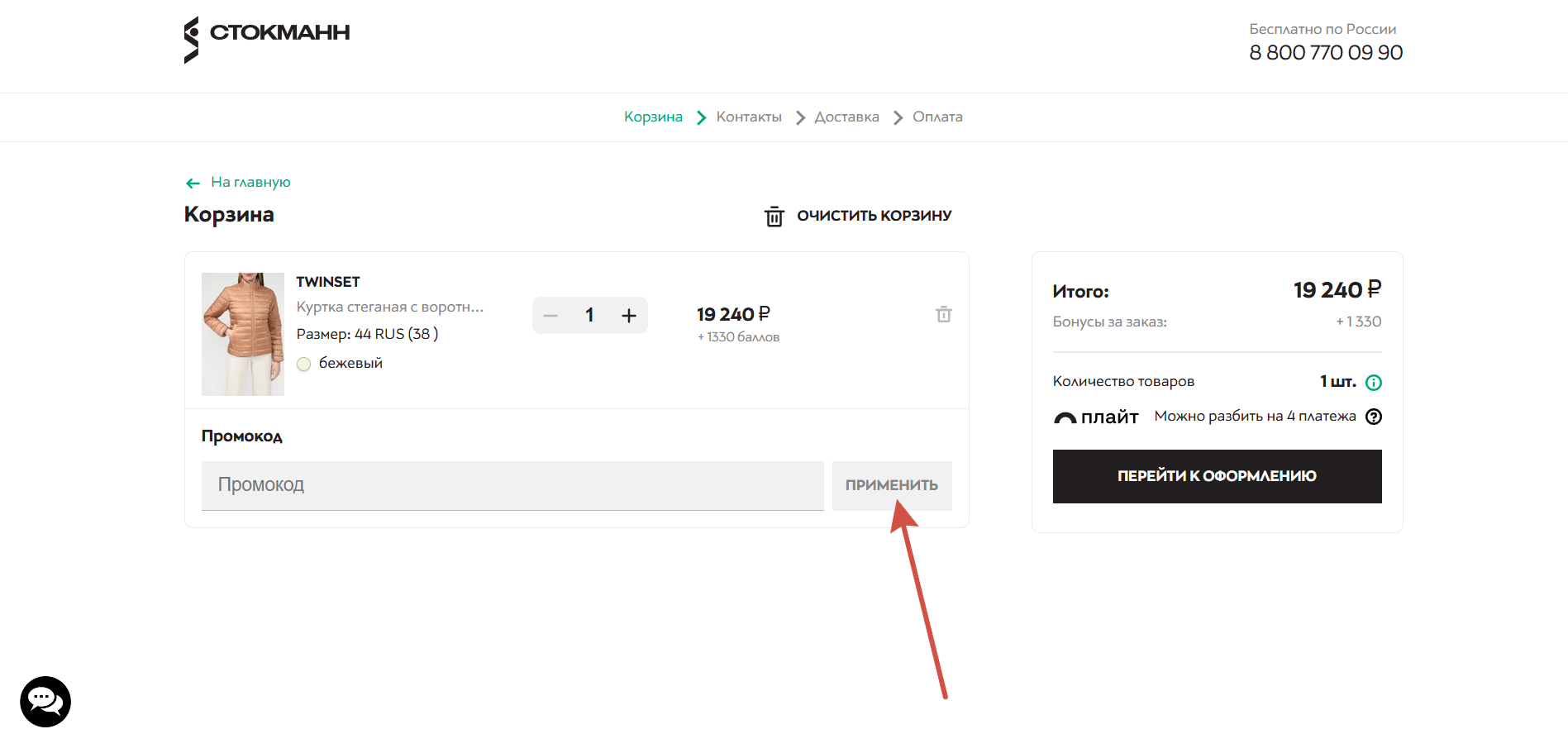Delete the TWINSET item with the trash icon
1568x753 pixels.
[x=943, y=314]
